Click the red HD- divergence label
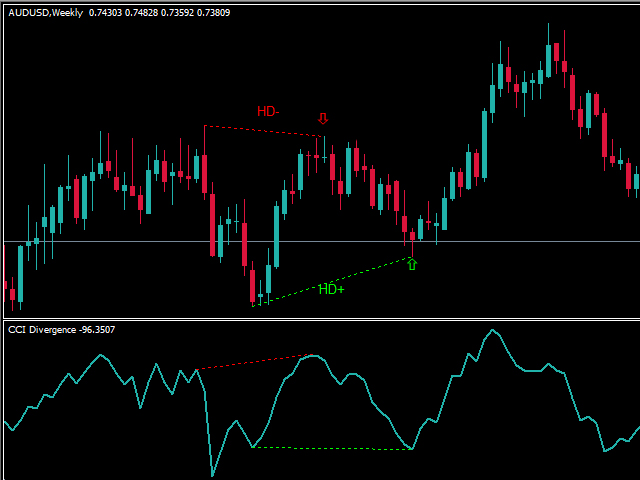Image resolution: width=640 pixels, height=480 pixels. (x=268, y=111)
